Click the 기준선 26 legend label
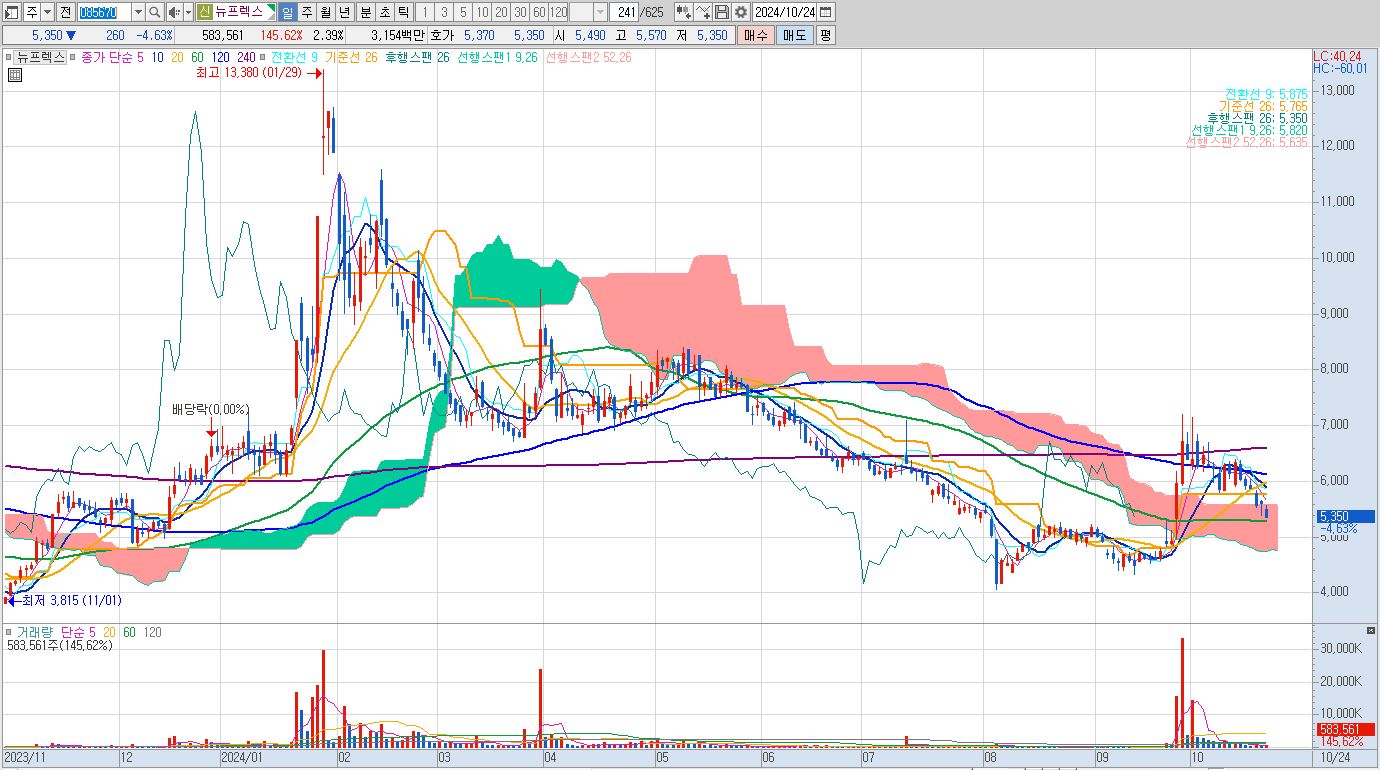This screenshot has width=1380, height=770. [x=351, y=58]
